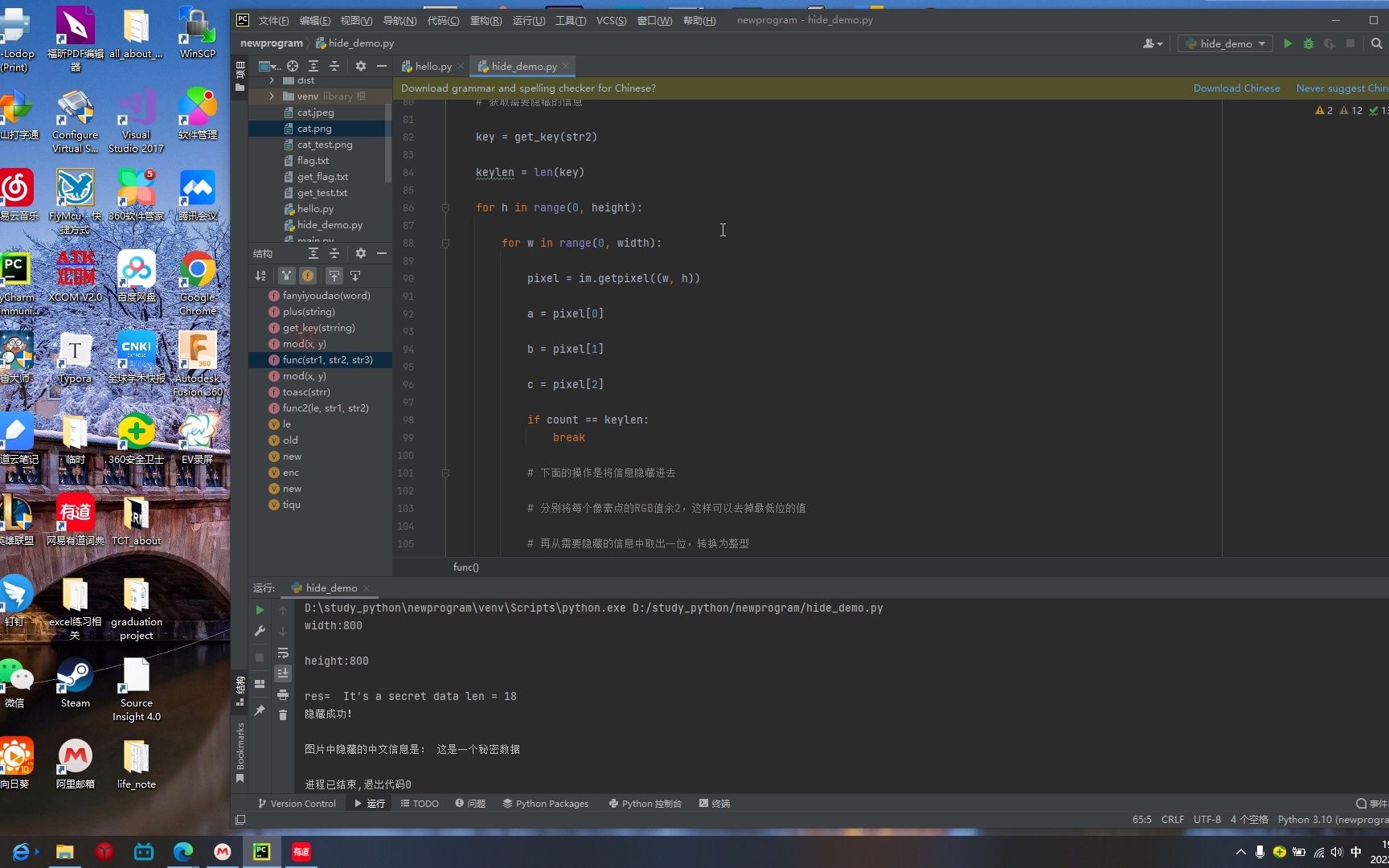Toggle Bookmarks tool window on left strip
Viewport: 1389px width, 868px height.
(x=240, y=752)
